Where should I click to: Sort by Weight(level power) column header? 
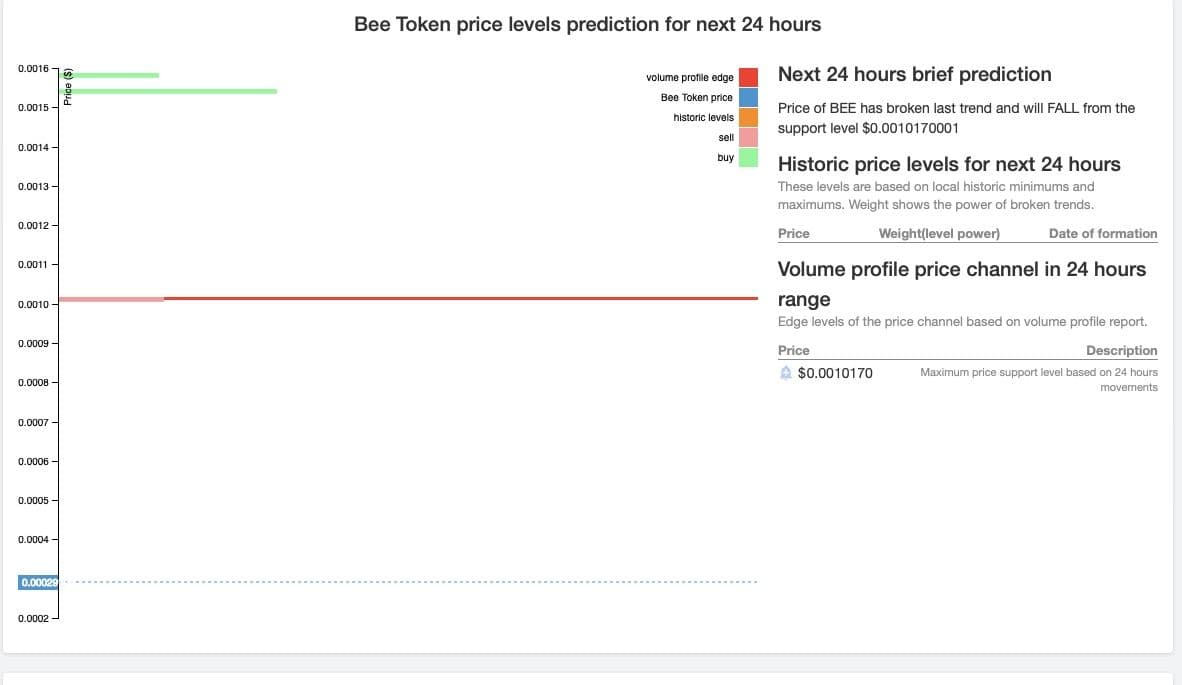point(939,234)
